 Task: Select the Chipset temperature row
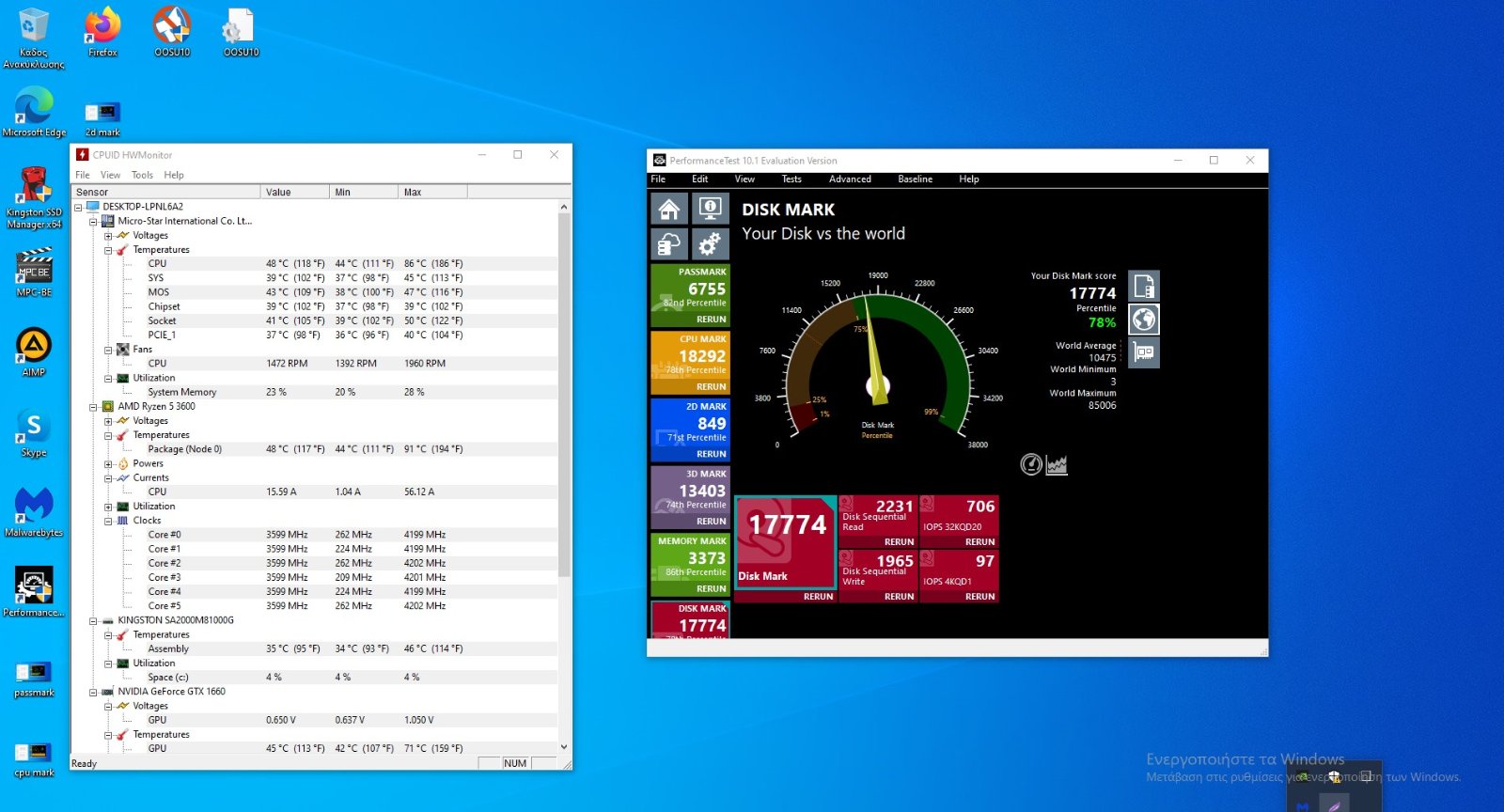pyautogui.click(x=315, y=306)
